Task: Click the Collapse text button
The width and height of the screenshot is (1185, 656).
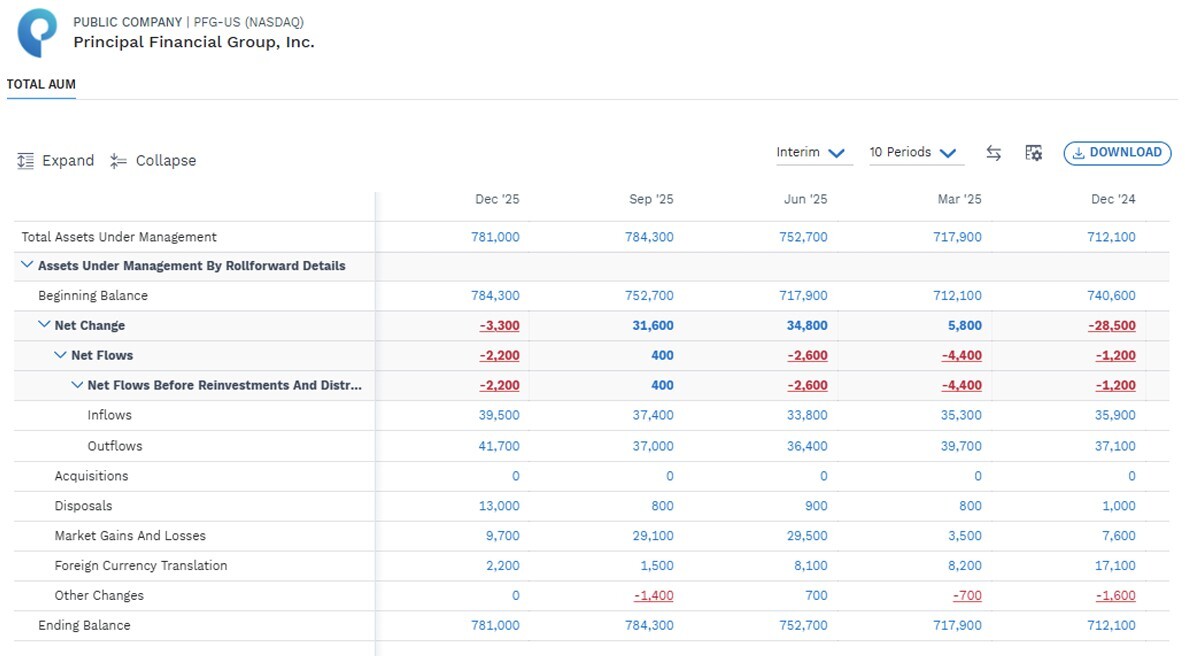Action: point(166,161)
